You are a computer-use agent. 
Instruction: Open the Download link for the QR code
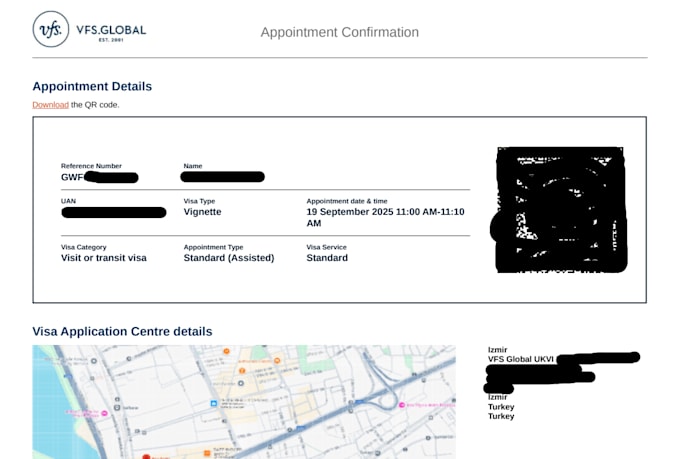click(50, 105)
